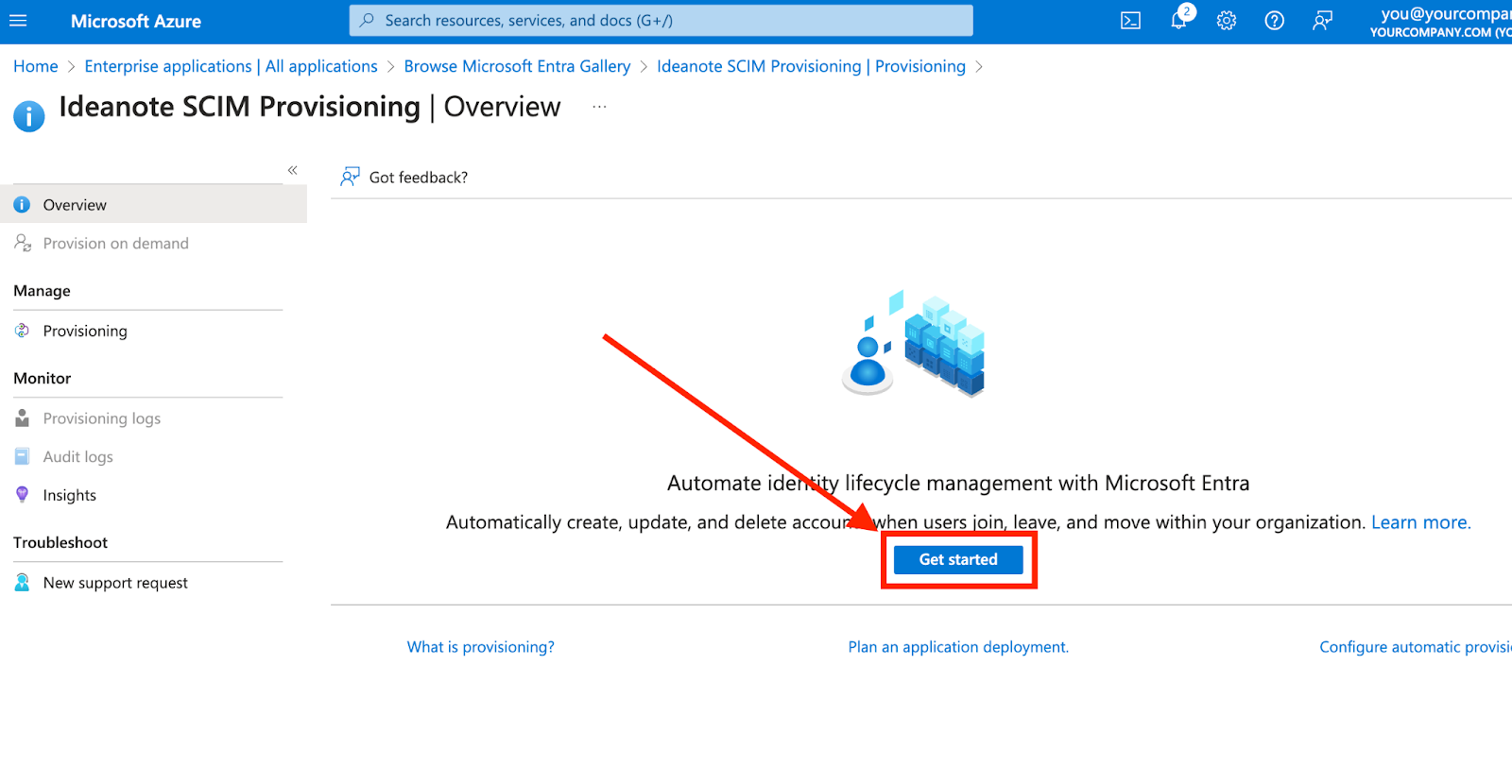Click the blue info icon beside page title
The height and width of the screenshot is (784, 1512).
tap(29, 116)
